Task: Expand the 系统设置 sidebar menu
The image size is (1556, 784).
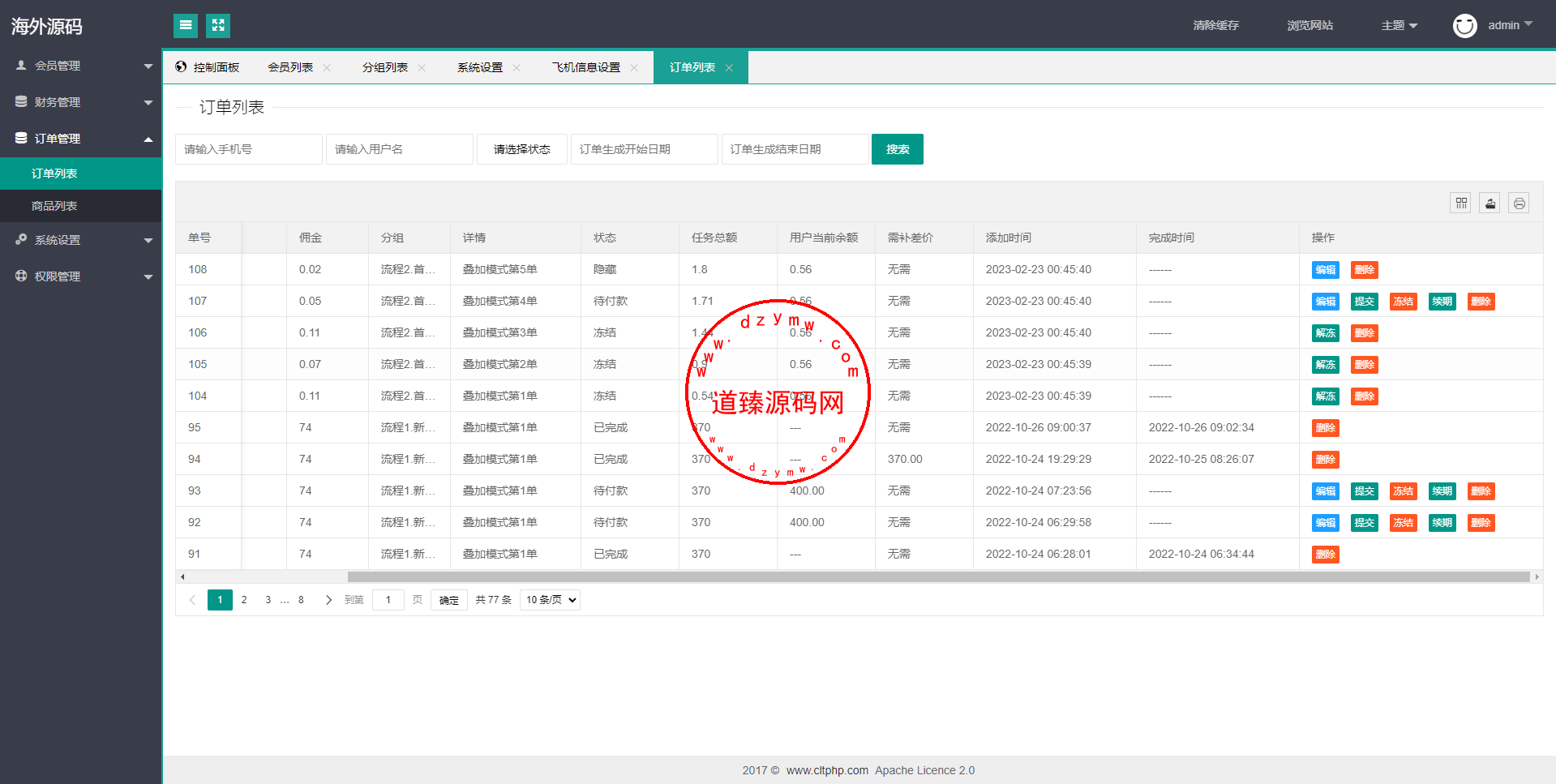Action: point(81,240)
